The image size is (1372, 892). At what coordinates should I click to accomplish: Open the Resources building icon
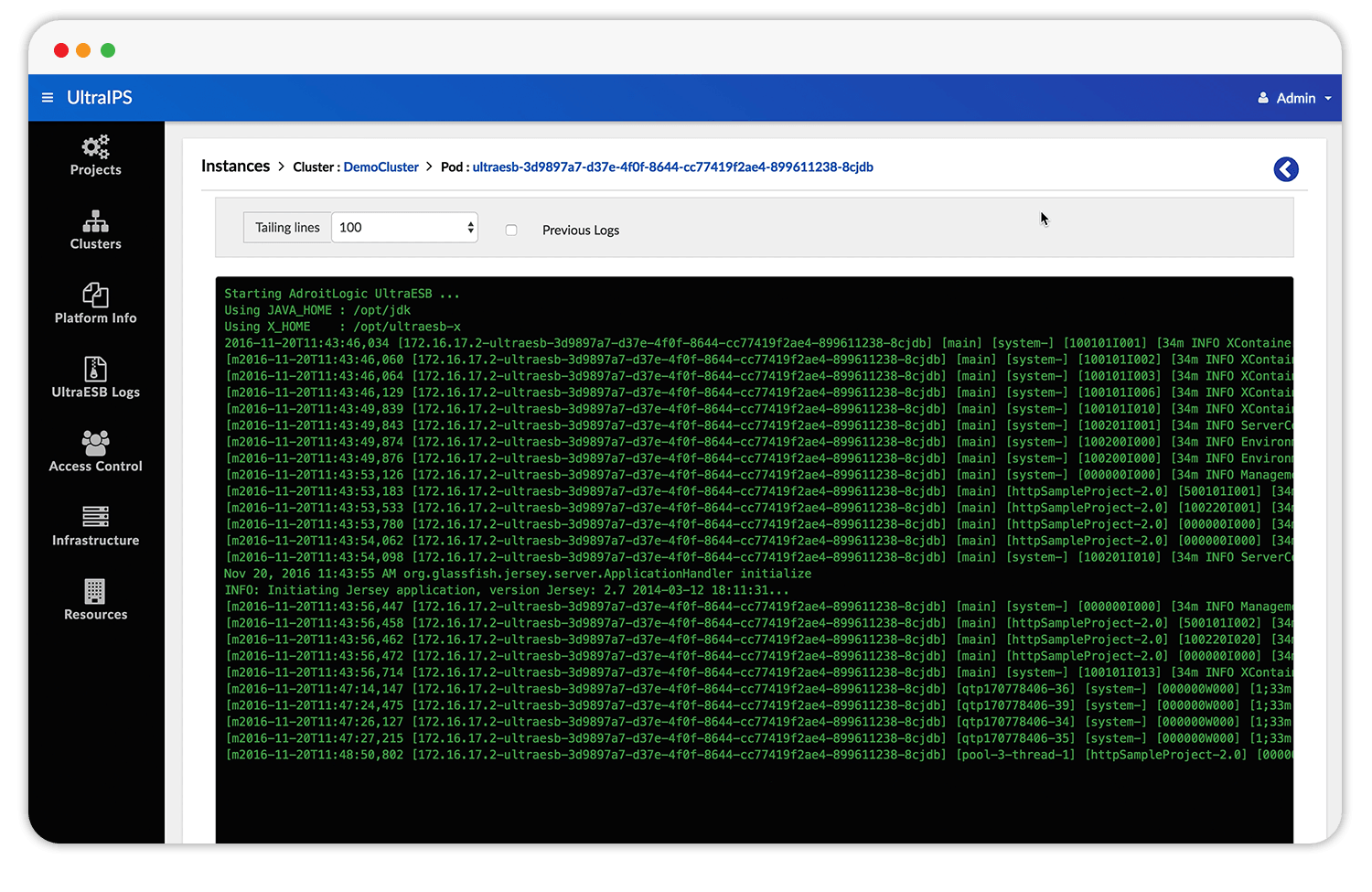tap(95, 591)
